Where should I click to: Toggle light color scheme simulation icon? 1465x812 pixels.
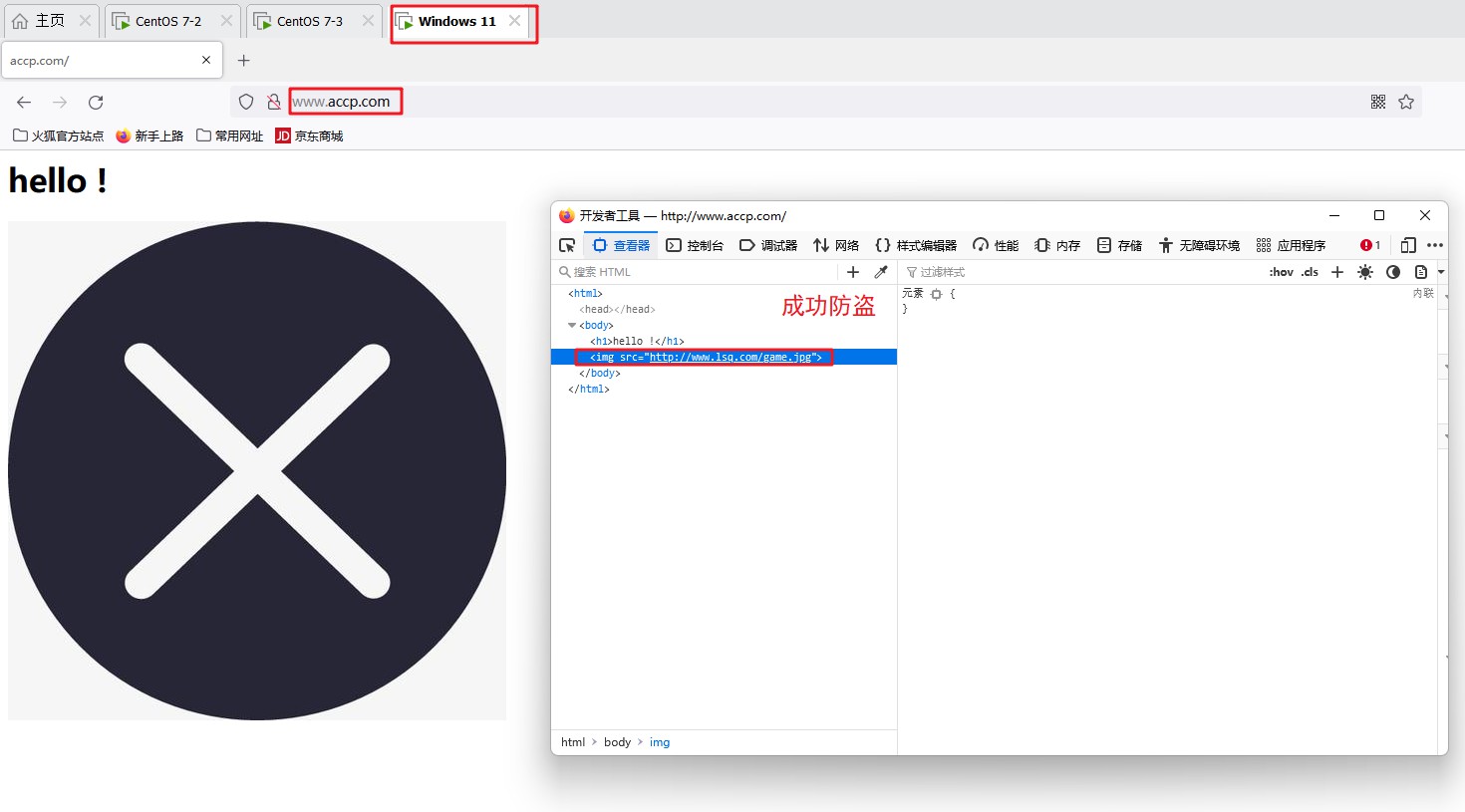pyautogui.click(x=1365, y=272)
